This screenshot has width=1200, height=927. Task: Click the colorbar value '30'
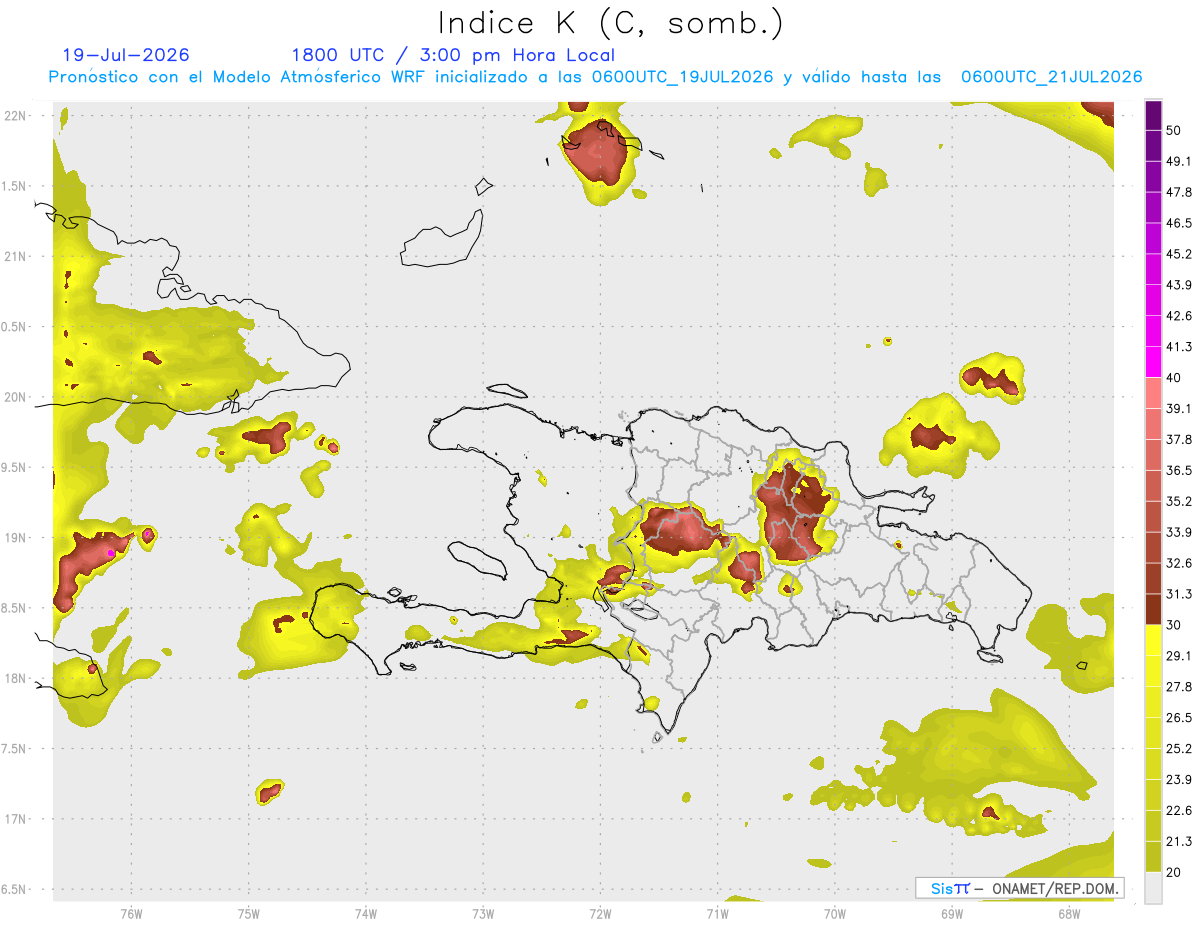(x=1174, y=625)
